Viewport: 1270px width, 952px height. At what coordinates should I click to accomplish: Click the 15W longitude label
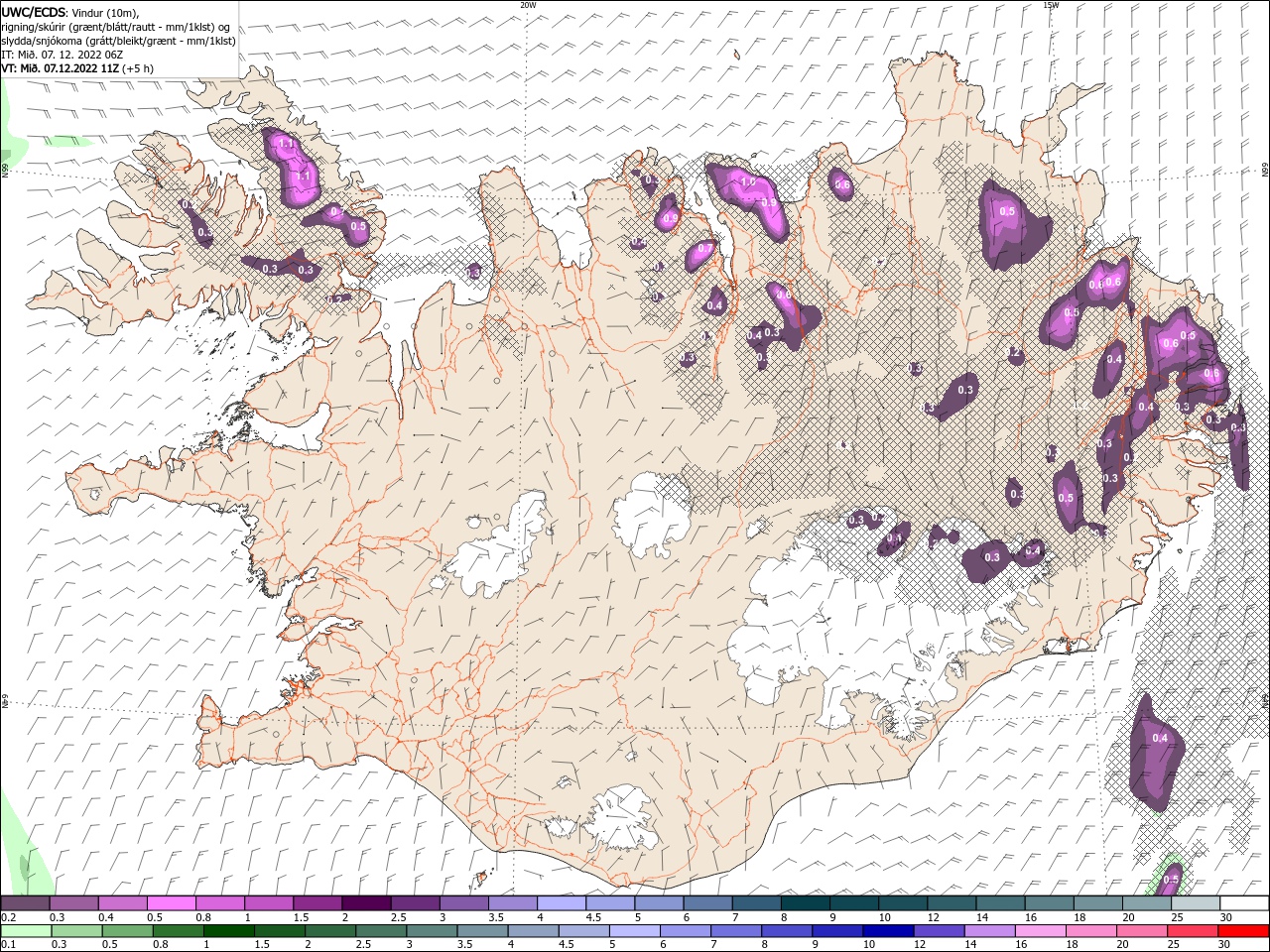coord(1051,5)
